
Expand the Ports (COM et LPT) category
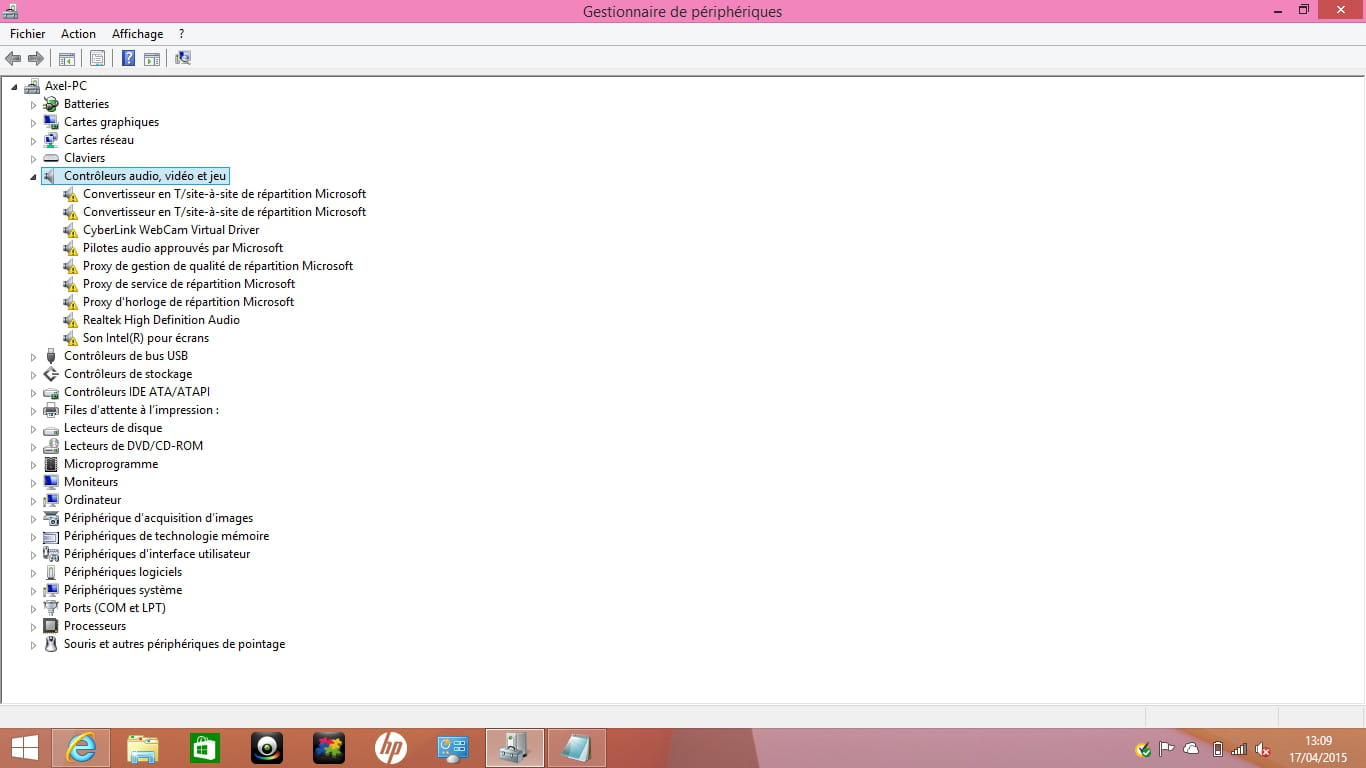33,609
